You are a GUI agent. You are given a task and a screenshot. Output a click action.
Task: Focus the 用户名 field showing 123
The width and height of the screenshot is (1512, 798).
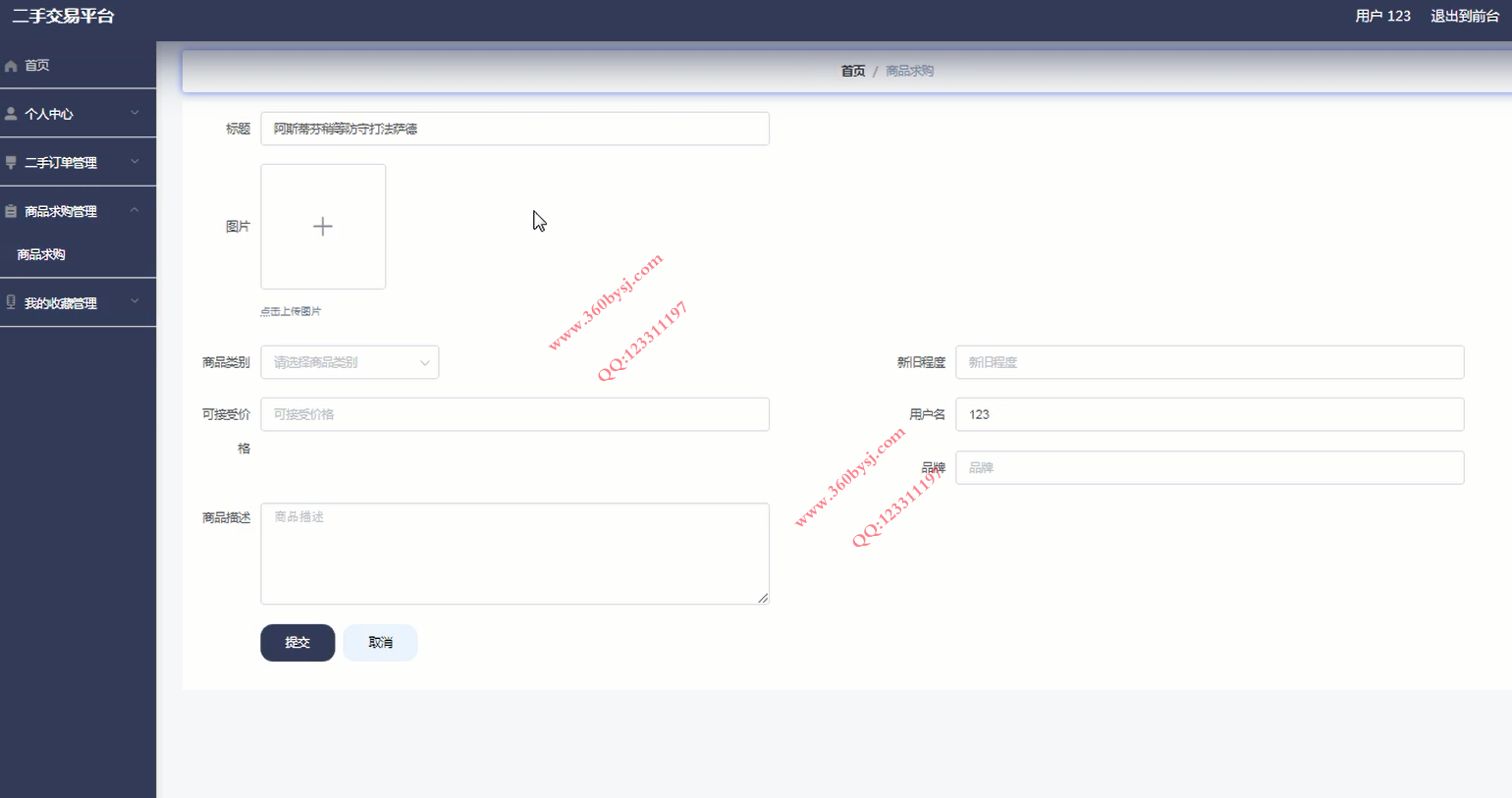coord(1210,414)
